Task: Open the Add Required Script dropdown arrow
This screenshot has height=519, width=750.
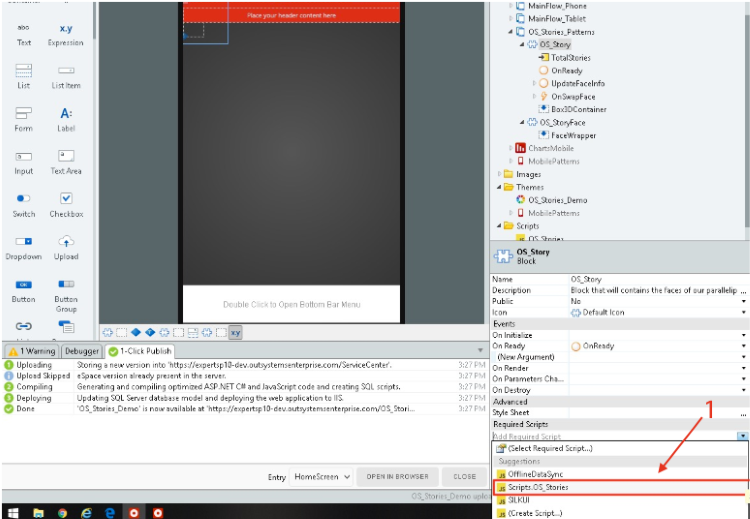Action: [x=743, y=436]
